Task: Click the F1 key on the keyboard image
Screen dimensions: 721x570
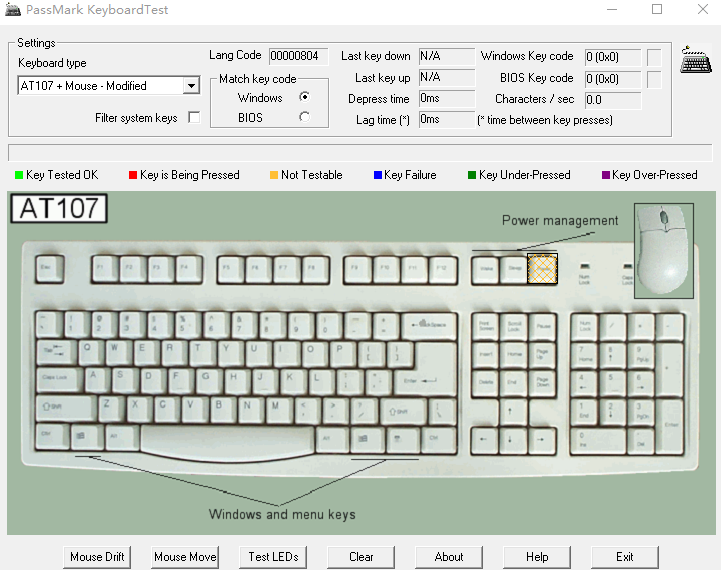Action: click(x=104, y=269)
